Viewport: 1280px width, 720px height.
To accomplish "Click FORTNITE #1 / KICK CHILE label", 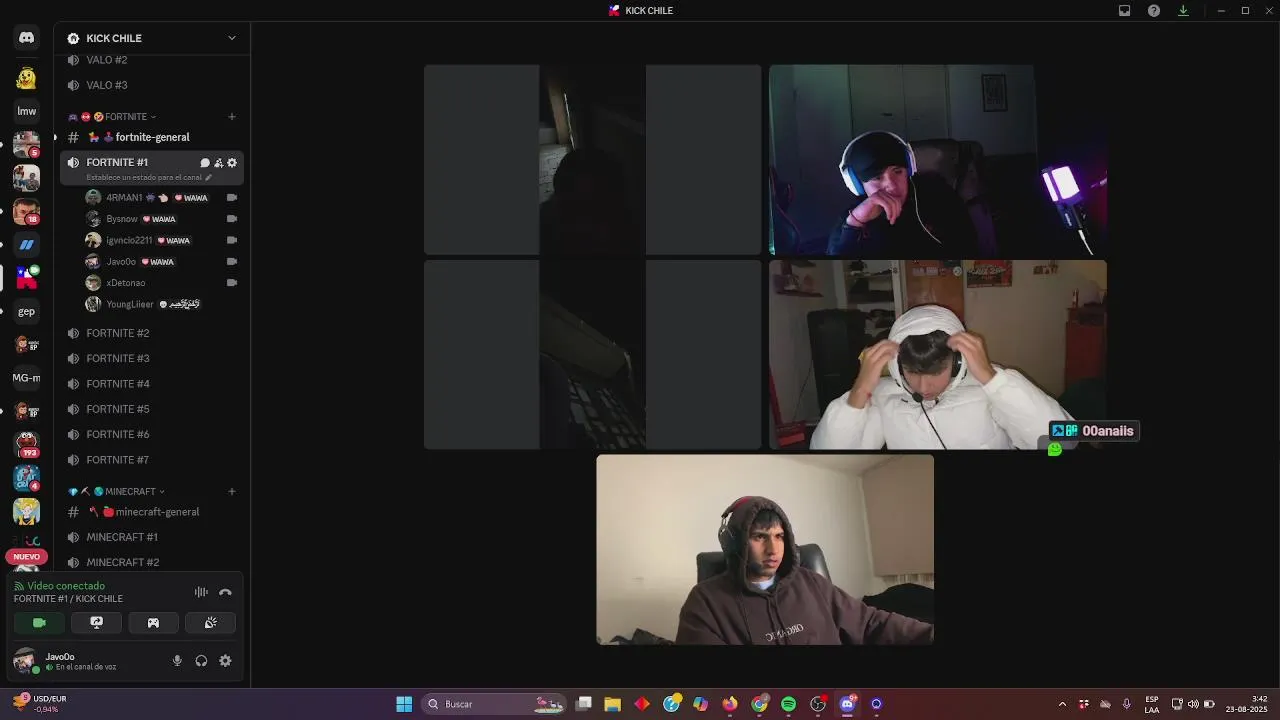I will [x=68, y=599].
